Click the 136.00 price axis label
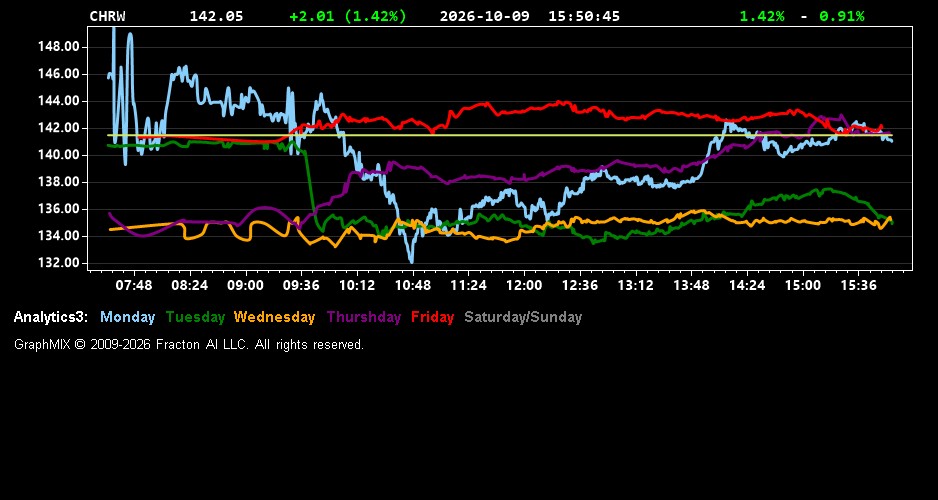938x500 pixels. pos(58,209)
